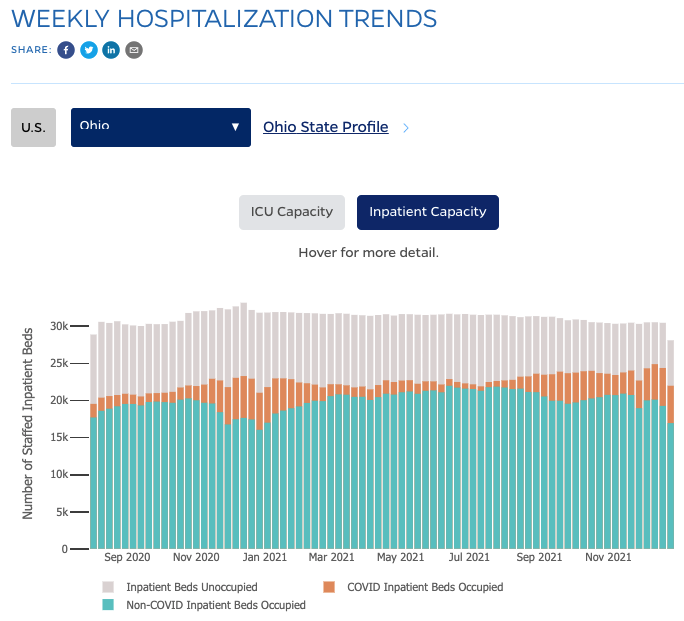Share via Twitter icon
The image size is (684, 621).
pos(89,50)
